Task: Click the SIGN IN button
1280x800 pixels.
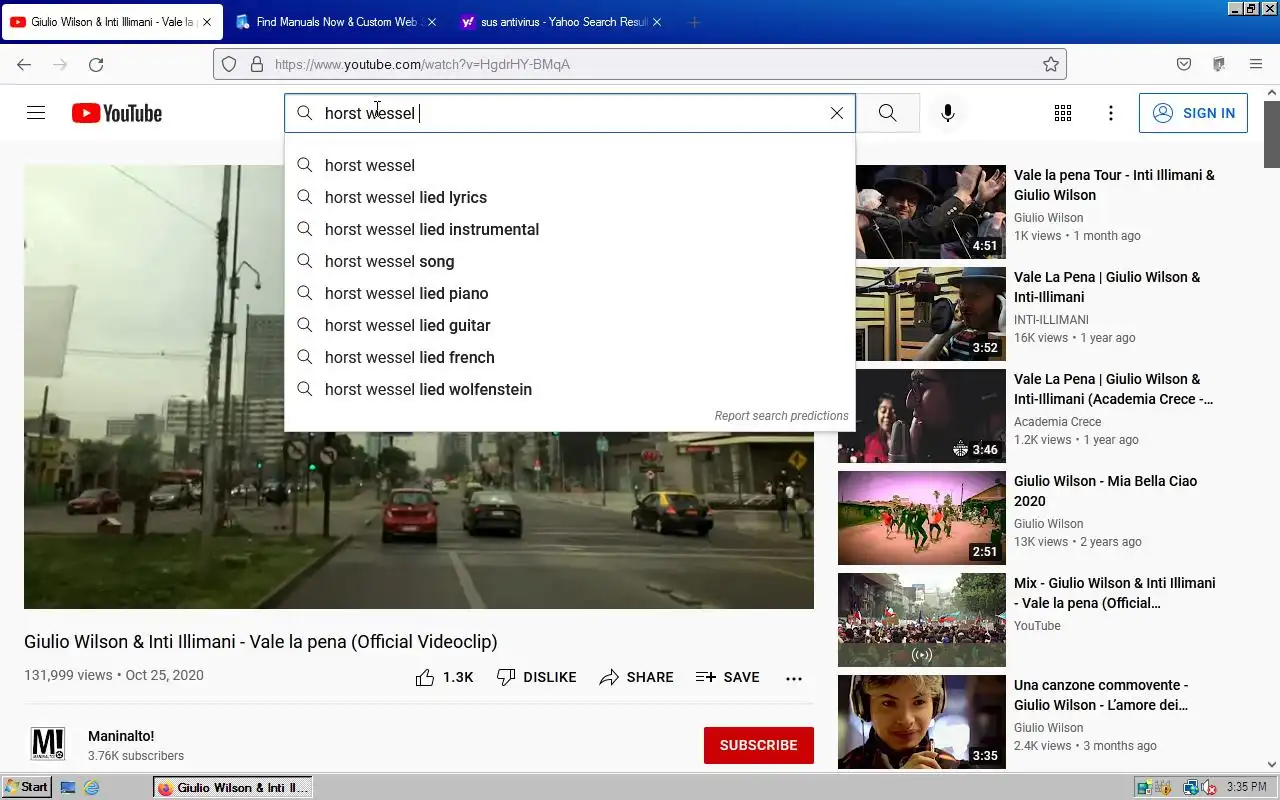Action: [x=1193, y=113]
